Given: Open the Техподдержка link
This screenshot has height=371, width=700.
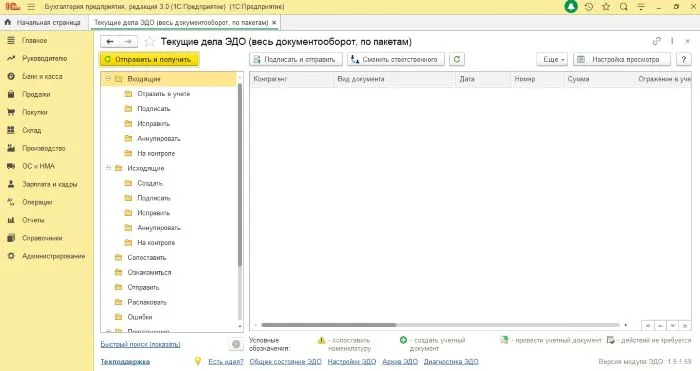Looking at the screenshot, I should 125,362.
